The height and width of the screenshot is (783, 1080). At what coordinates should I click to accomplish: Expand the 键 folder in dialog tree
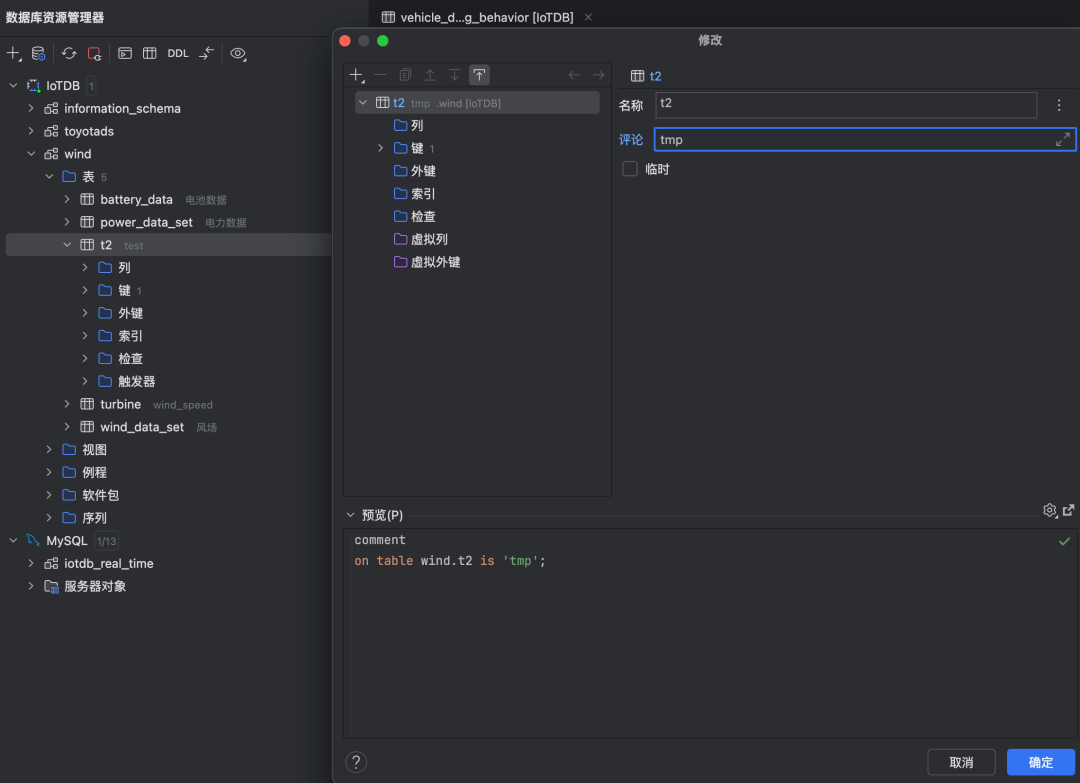pyautogui.click(x=380, y=148)
